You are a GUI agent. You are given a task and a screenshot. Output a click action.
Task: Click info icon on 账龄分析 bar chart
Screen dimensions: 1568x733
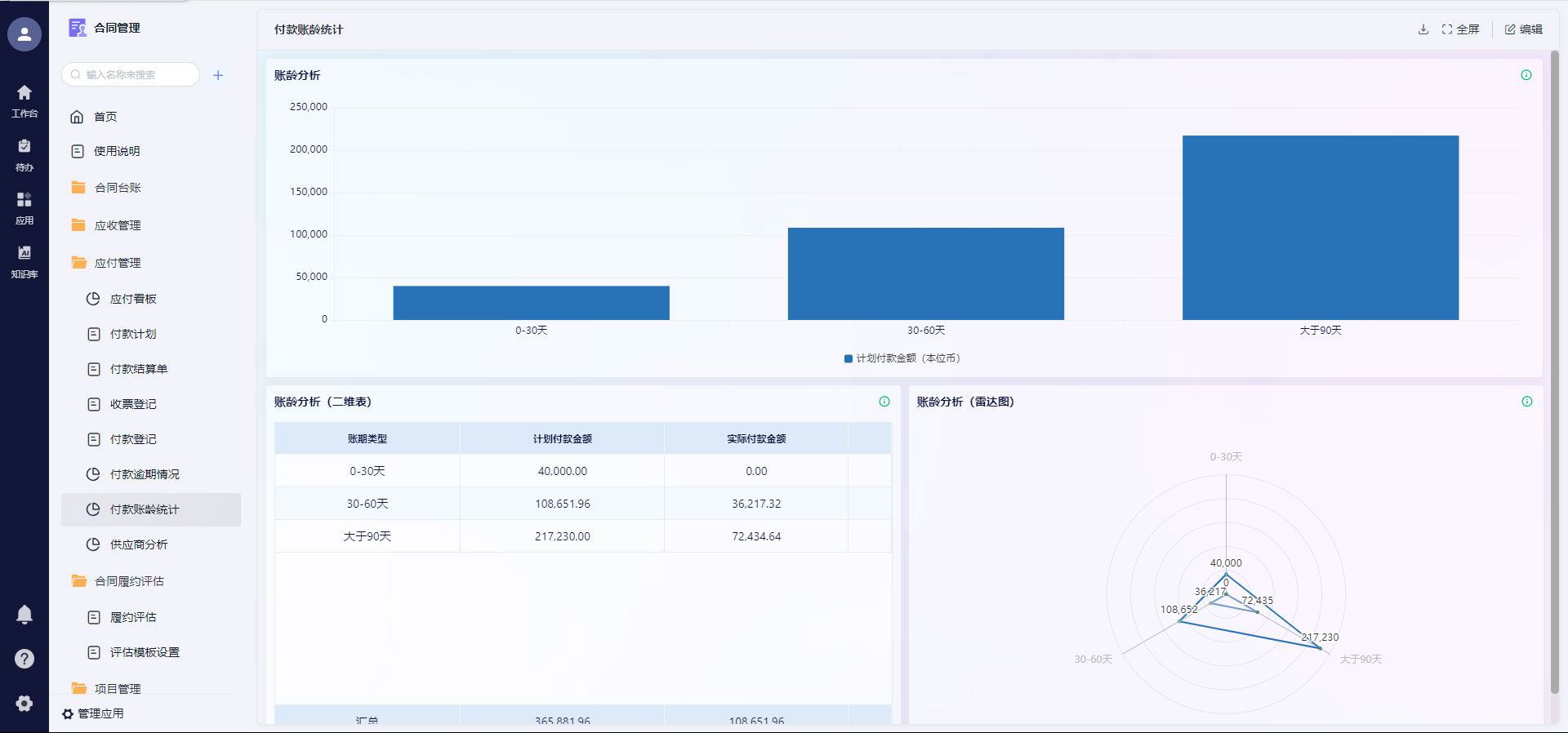click(x=1526, y=75)
